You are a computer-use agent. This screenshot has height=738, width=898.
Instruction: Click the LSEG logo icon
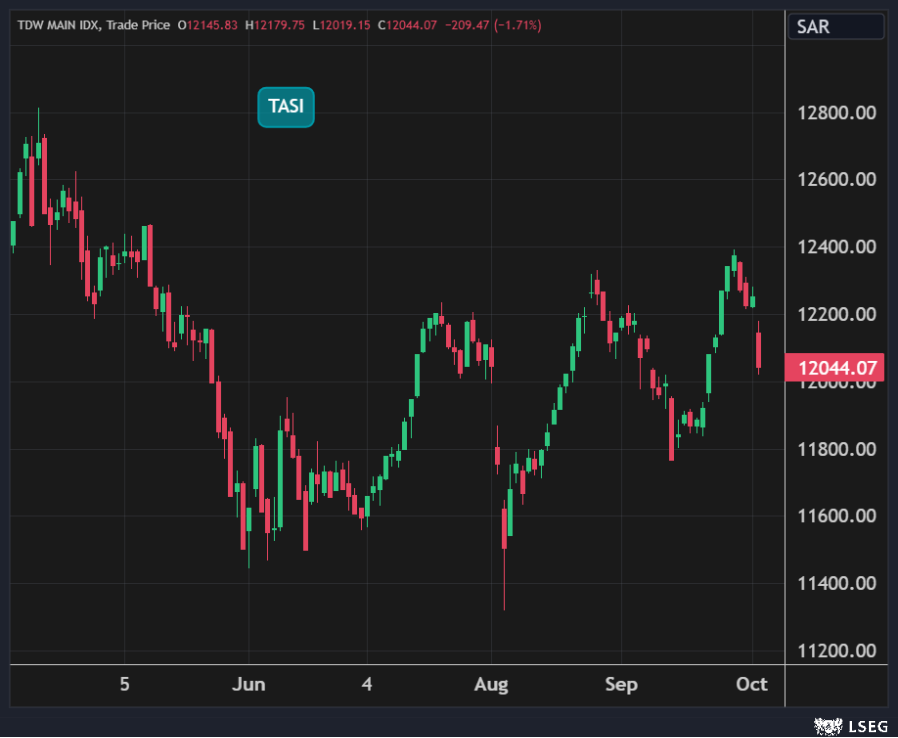(825, 724)
